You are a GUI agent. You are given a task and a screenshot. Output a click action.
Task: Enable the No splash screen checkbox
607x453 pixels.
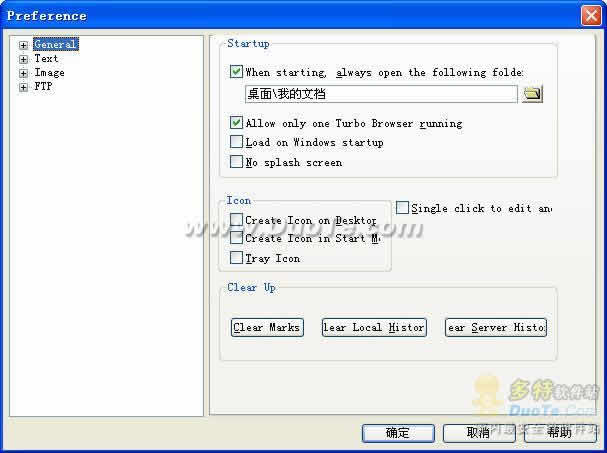pyautogui.click(x=236, y=162)
